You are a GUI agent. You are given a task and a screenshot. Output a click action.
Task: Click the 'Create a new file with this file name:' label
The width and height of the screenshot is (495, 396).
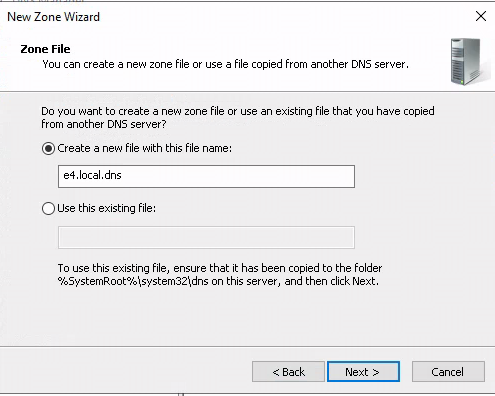click(144, 148)
